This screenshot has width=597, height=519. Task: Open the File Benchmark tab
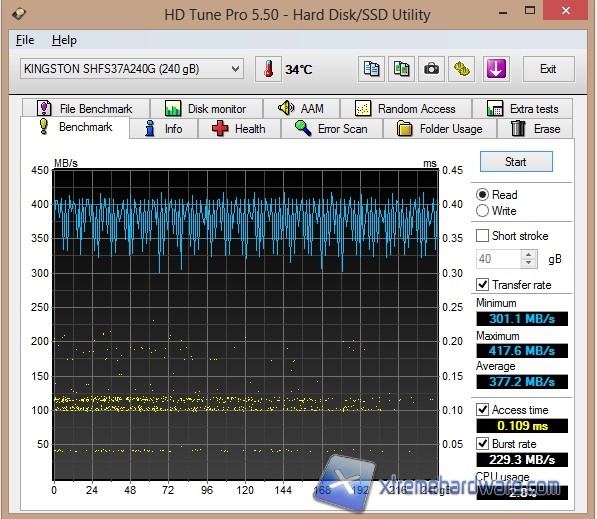pyautogui.click(x=86, y=109)
